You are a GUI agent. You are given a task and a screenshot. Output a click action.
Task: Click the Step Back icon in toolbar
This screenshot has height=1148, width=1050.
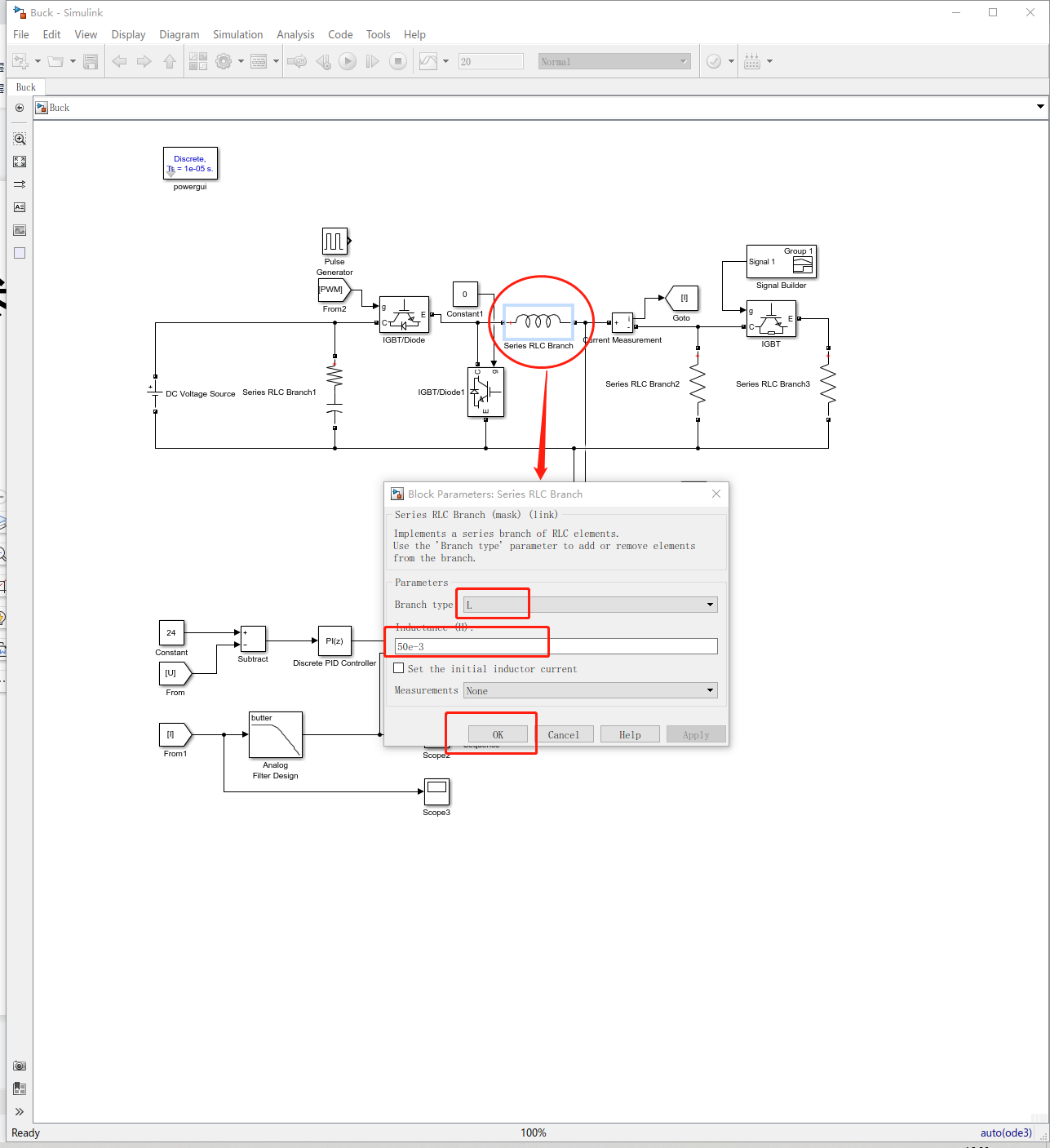[323, 61]
